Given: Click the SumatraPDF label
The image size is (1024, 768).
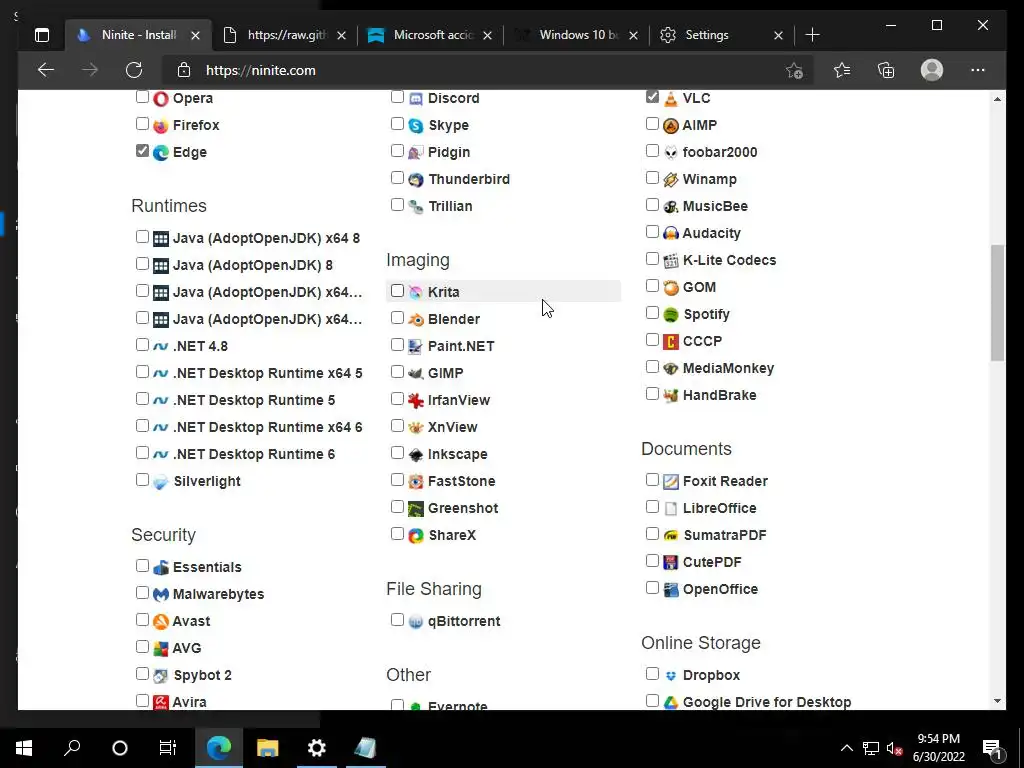Looking at the screenshot, I should (724, 536).
